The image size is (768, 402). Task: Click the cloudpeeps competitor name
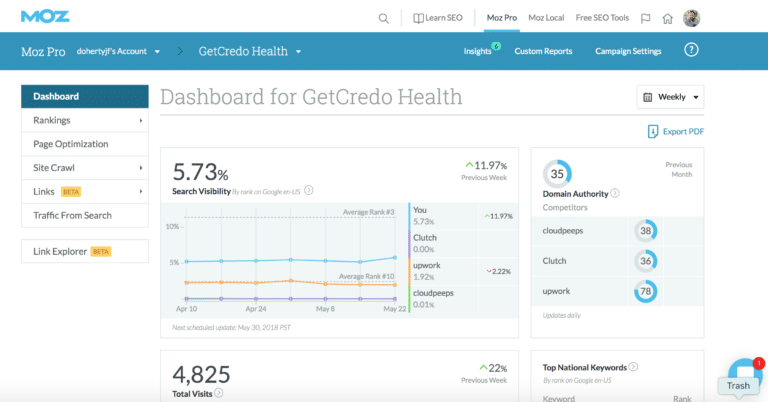coord(563,231)
